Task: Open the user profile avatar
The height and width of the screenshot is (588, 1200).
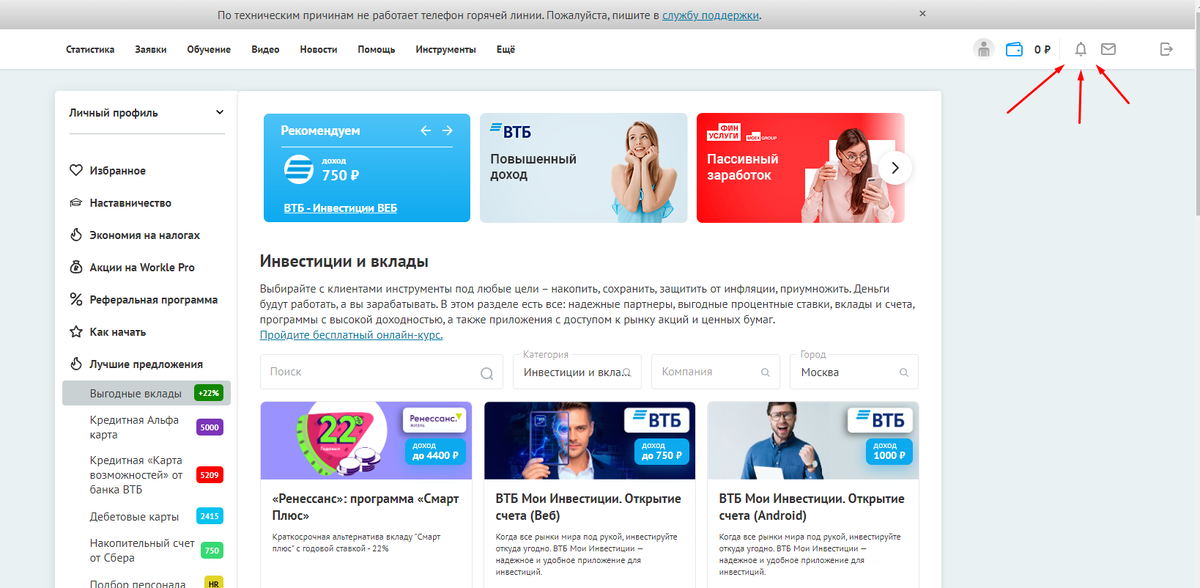Action: (x=984, y=49)
